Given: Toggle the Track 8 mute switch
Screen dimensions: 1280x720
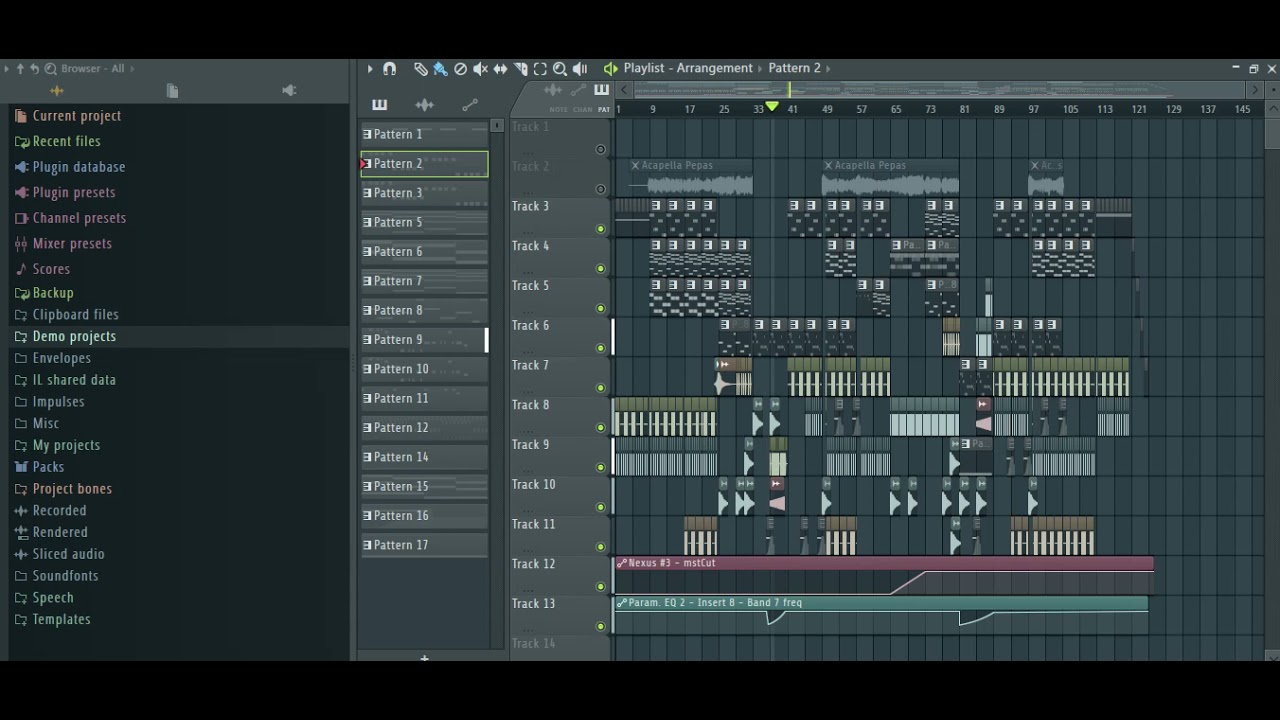Looking at the screenshot, I should pyautogui.click(x=601, y=428).
